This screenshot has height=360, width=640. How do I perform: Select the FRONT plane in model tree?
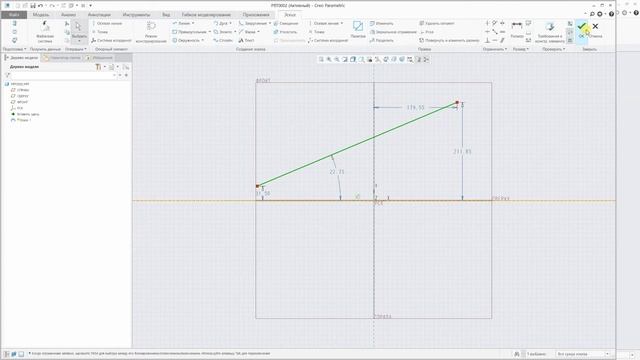[x=19, y=102]
